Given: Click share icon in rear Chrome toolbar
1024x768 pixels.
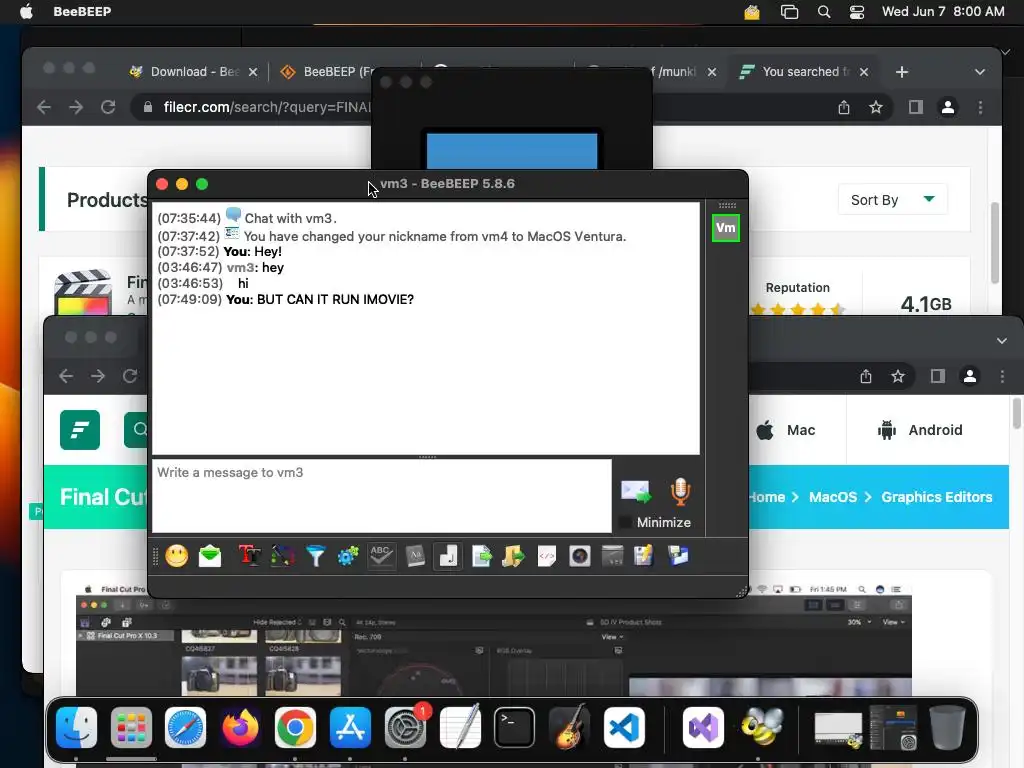Looking at the screenshot, I should click(x=844, y=107).
